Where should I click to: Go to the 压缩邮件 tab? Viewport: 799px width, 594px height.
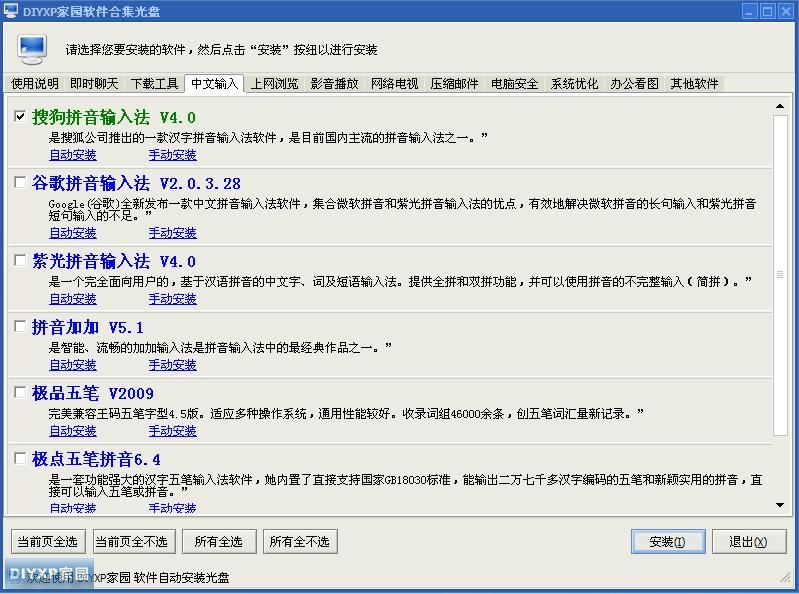point(454,84)
